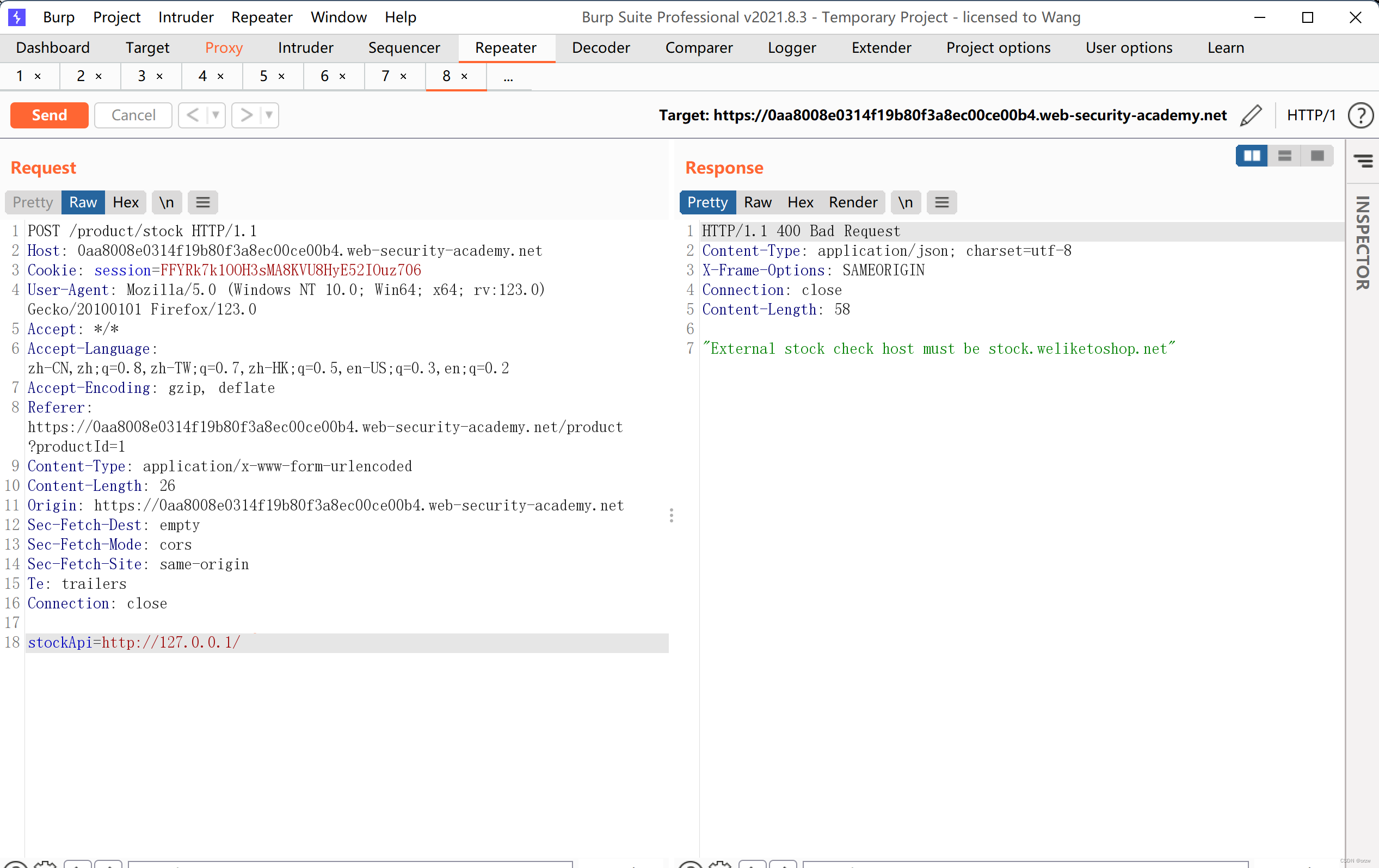The width and height of the screenshot is (1379, 868).
Task: Open the Repeater tabs overflow ellipsis
Action: point(508,77)
